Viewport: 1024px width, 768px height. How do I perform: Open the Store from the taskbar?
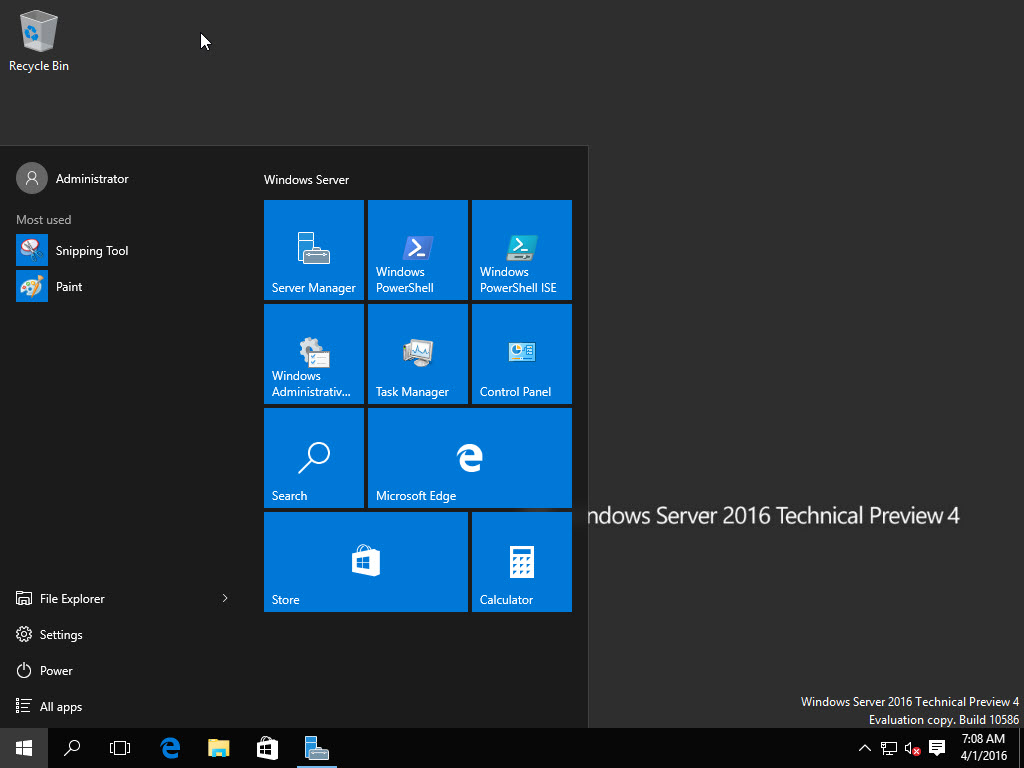pos(267,748)
